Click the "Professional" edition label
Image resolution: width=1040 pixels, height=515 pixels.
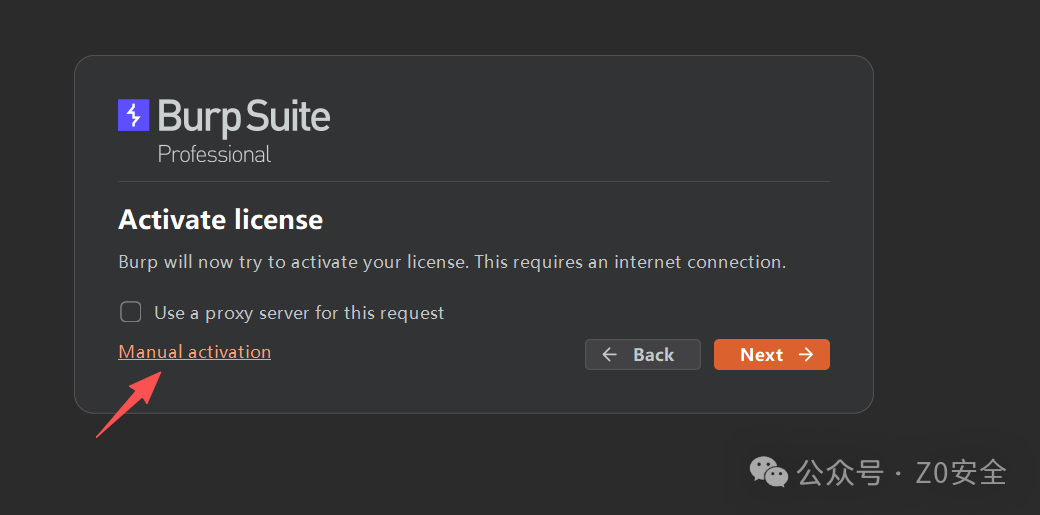(214, 154)
